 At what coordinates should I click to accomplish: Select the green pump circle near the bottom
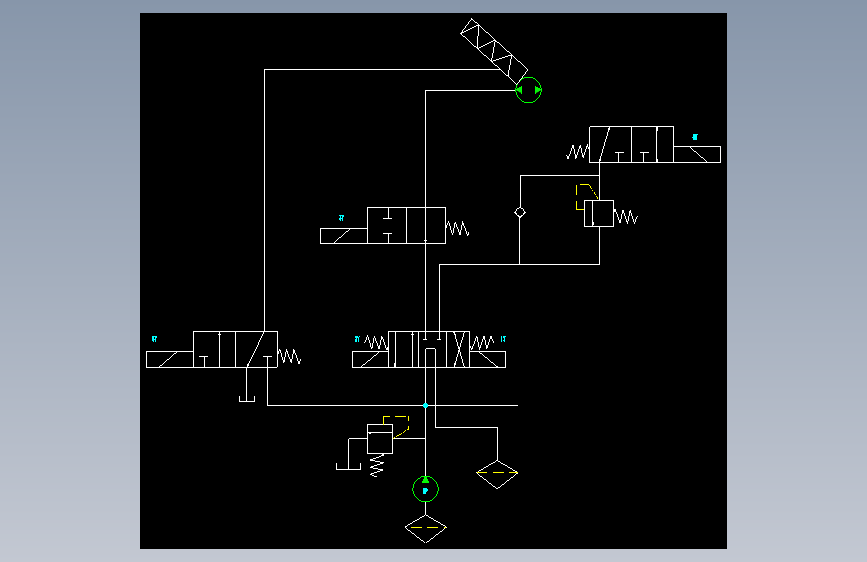(425, 489)
